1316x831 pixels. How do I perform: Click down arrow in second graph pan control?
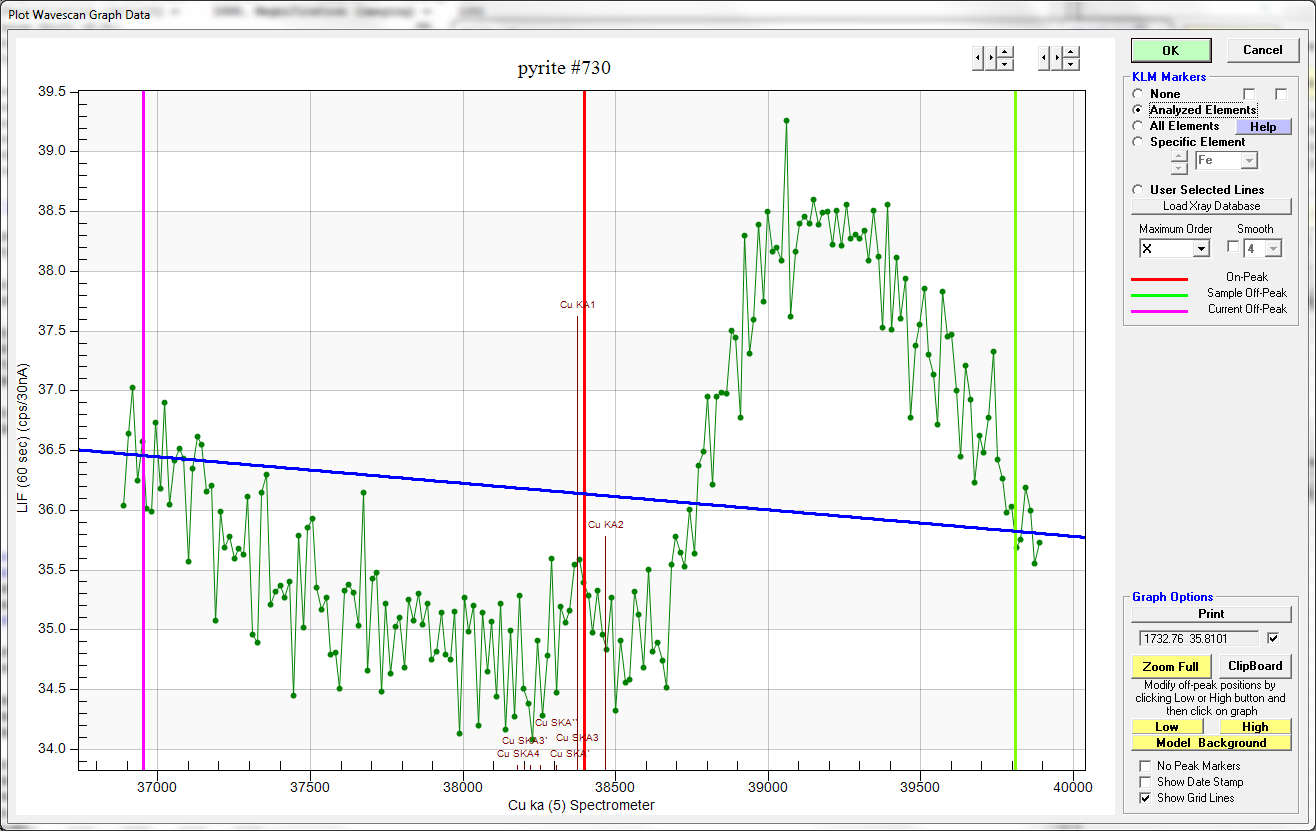coord(1071,64)
